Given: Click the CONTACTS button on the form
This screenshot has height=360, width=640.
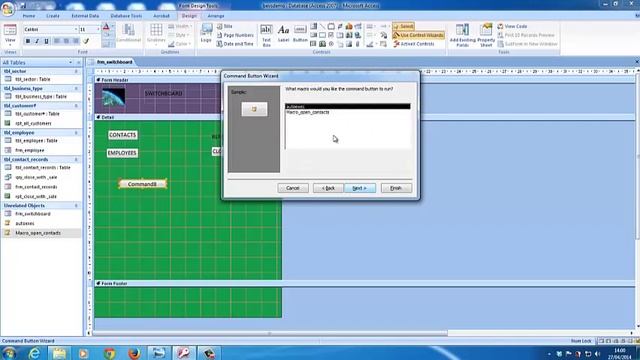Looking at the screenshot, I should (x=122, y=135).
